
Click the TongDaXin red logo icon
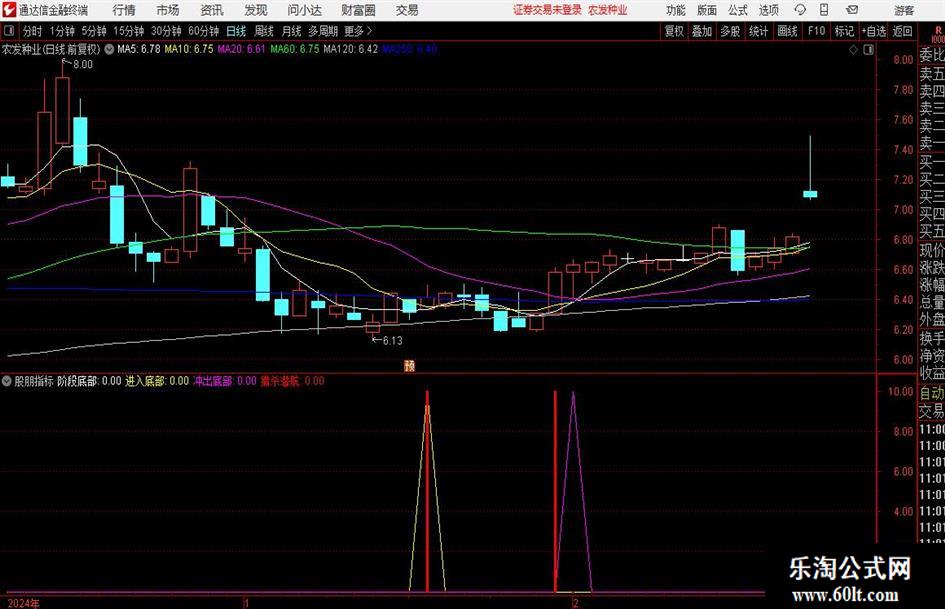[x=9, y=10]
